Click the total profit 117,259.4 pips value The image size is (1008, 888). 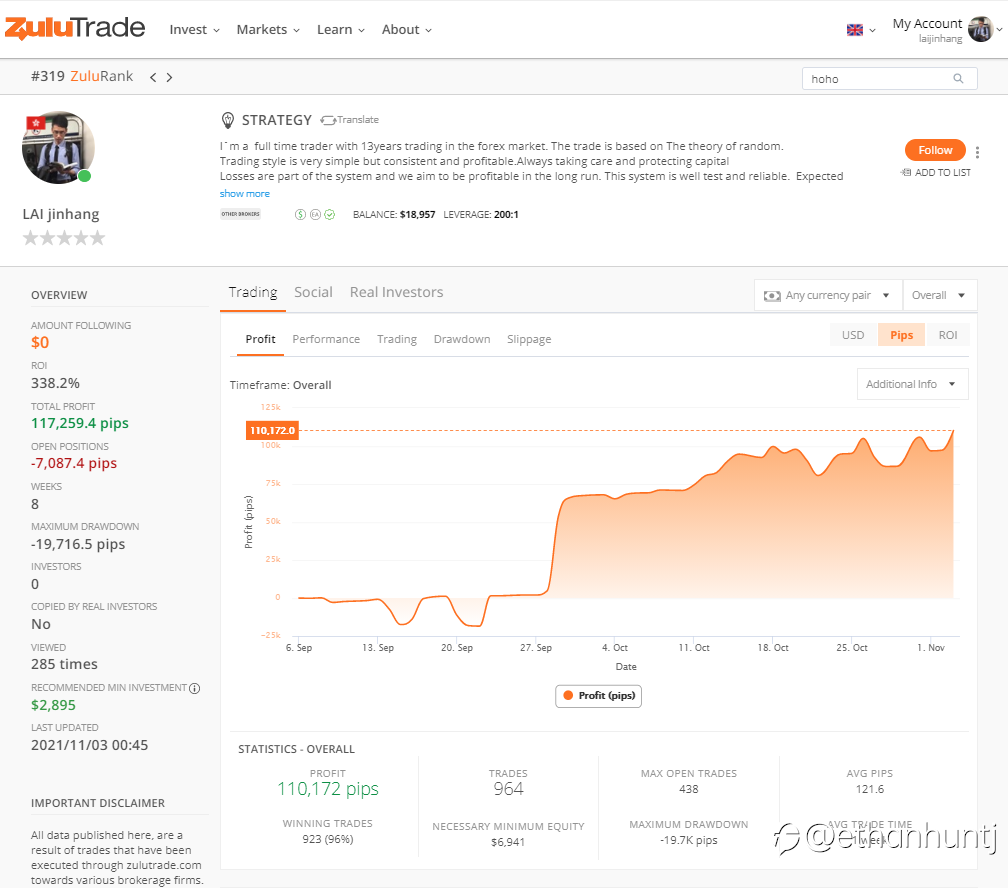pos(80,423)
